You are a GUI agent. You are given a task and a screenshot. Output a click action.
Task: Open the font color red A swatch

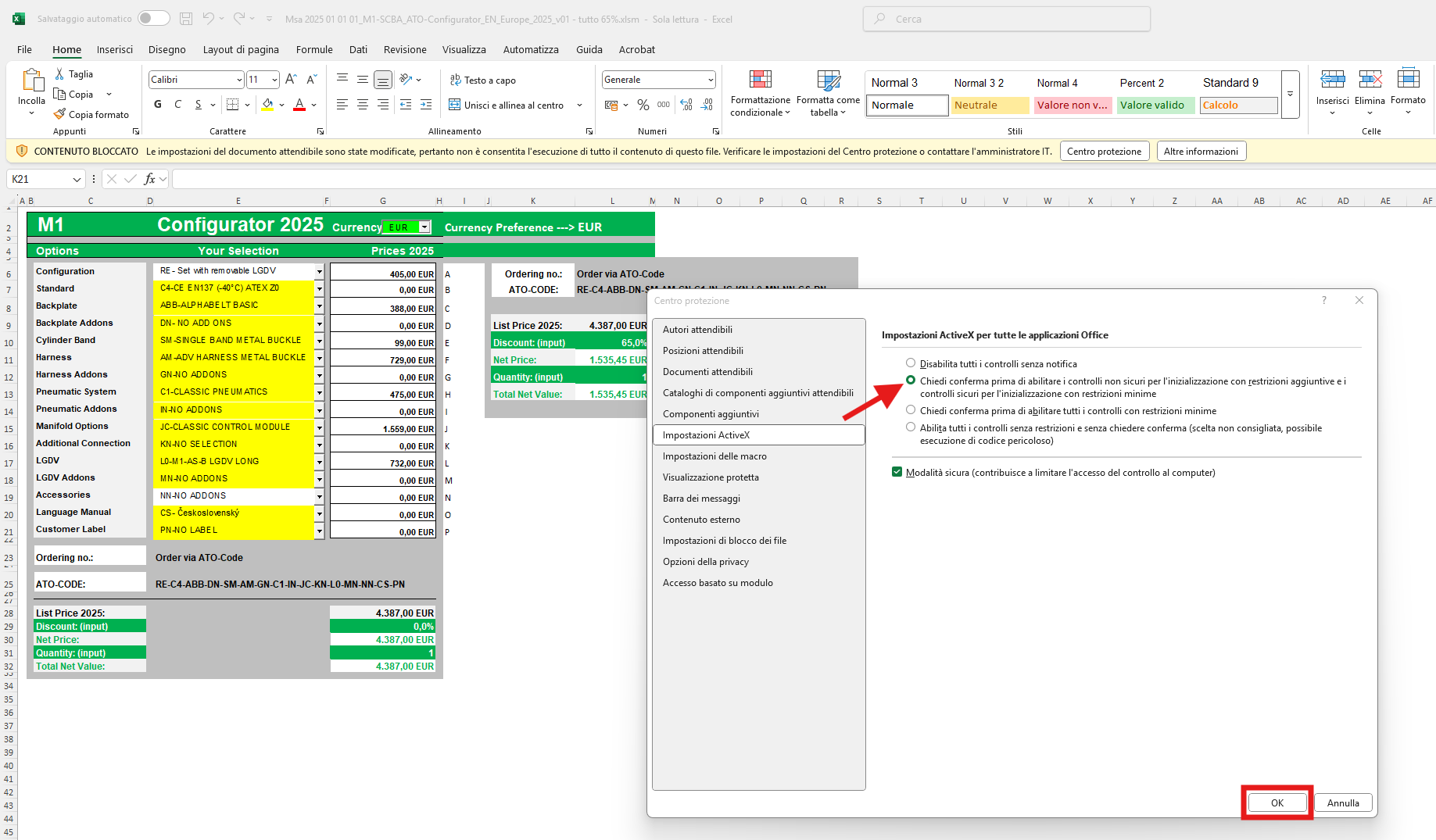(x=299, y=105)
